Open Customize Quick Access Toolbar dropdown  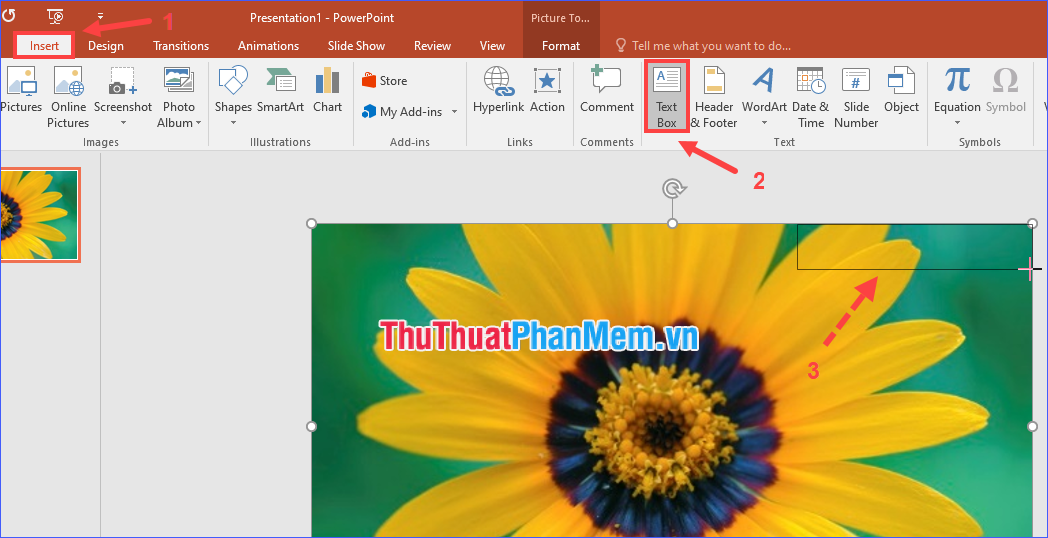100,15
